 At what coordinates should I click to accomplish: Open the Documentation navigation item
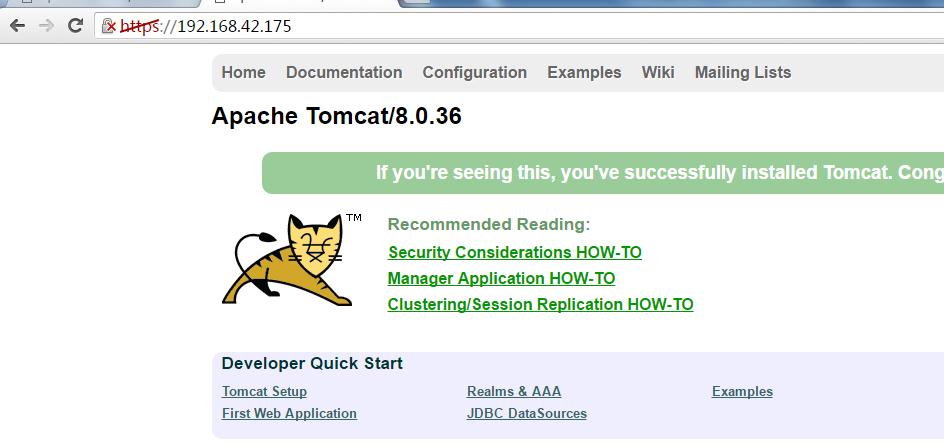pos(344,72)
